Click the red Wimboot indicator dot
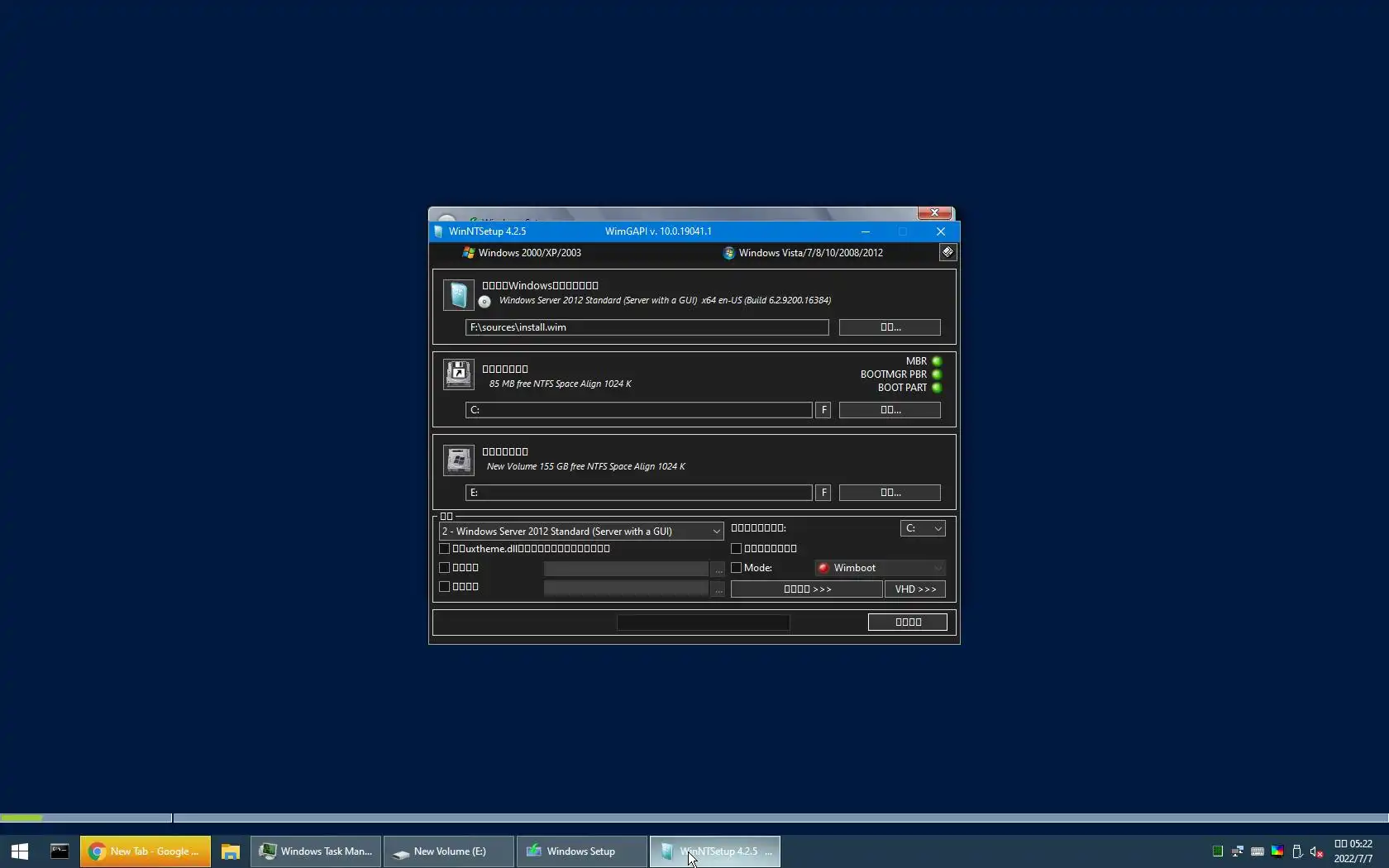The height and width of the screenshot is (868, 1389). tap(823, 568)
